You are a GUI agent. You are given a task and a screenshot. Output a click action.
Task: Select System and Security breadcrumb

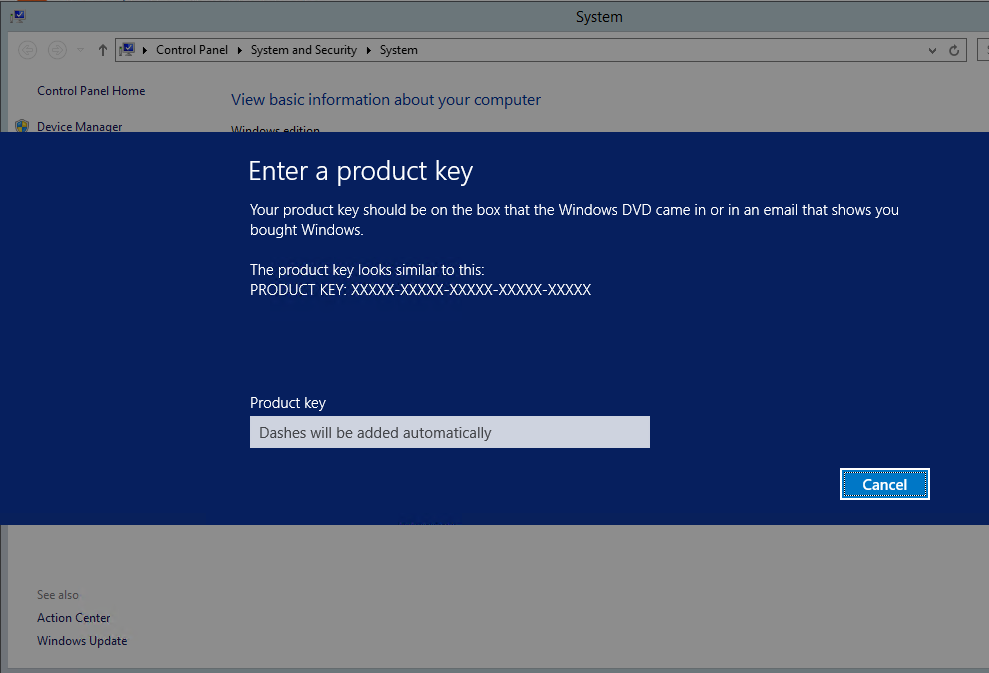[x=303, y=50]
